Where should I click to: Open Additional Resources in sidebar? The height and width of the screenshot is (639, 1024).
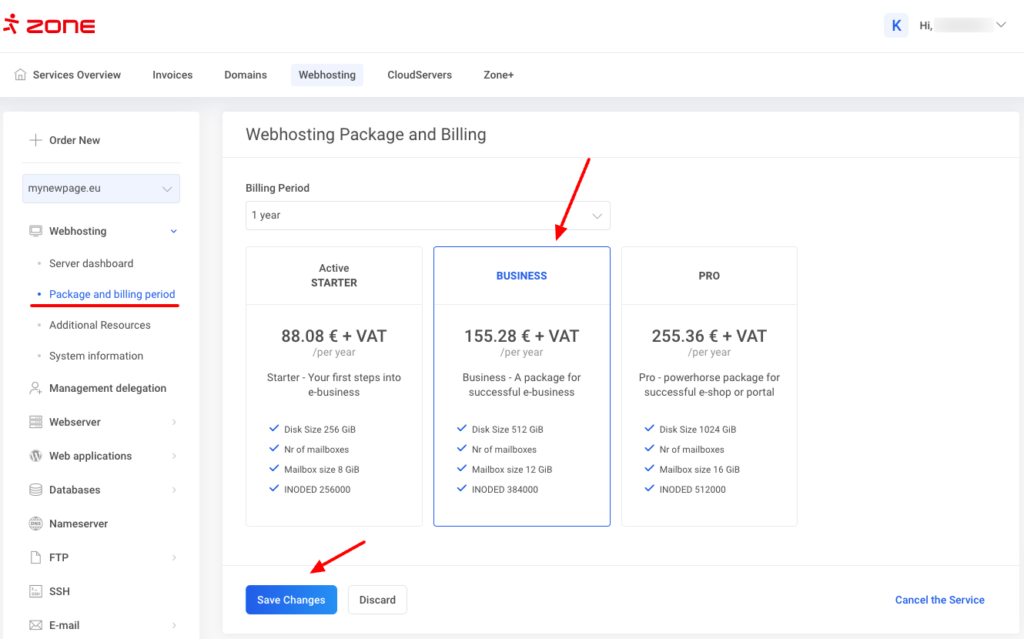pyautogui.click(x=100, y=325)
